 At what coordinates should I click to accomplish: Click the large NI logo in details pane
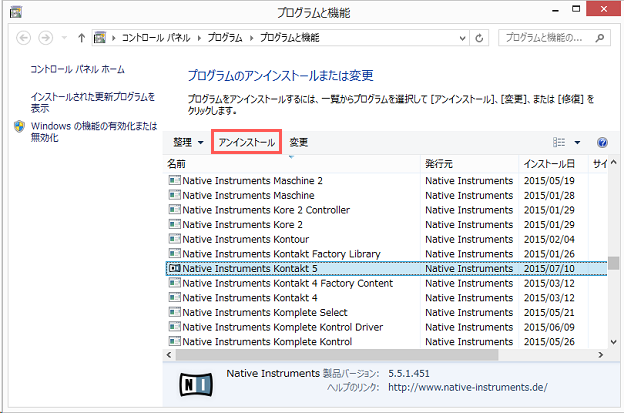[x=196, y=384]
